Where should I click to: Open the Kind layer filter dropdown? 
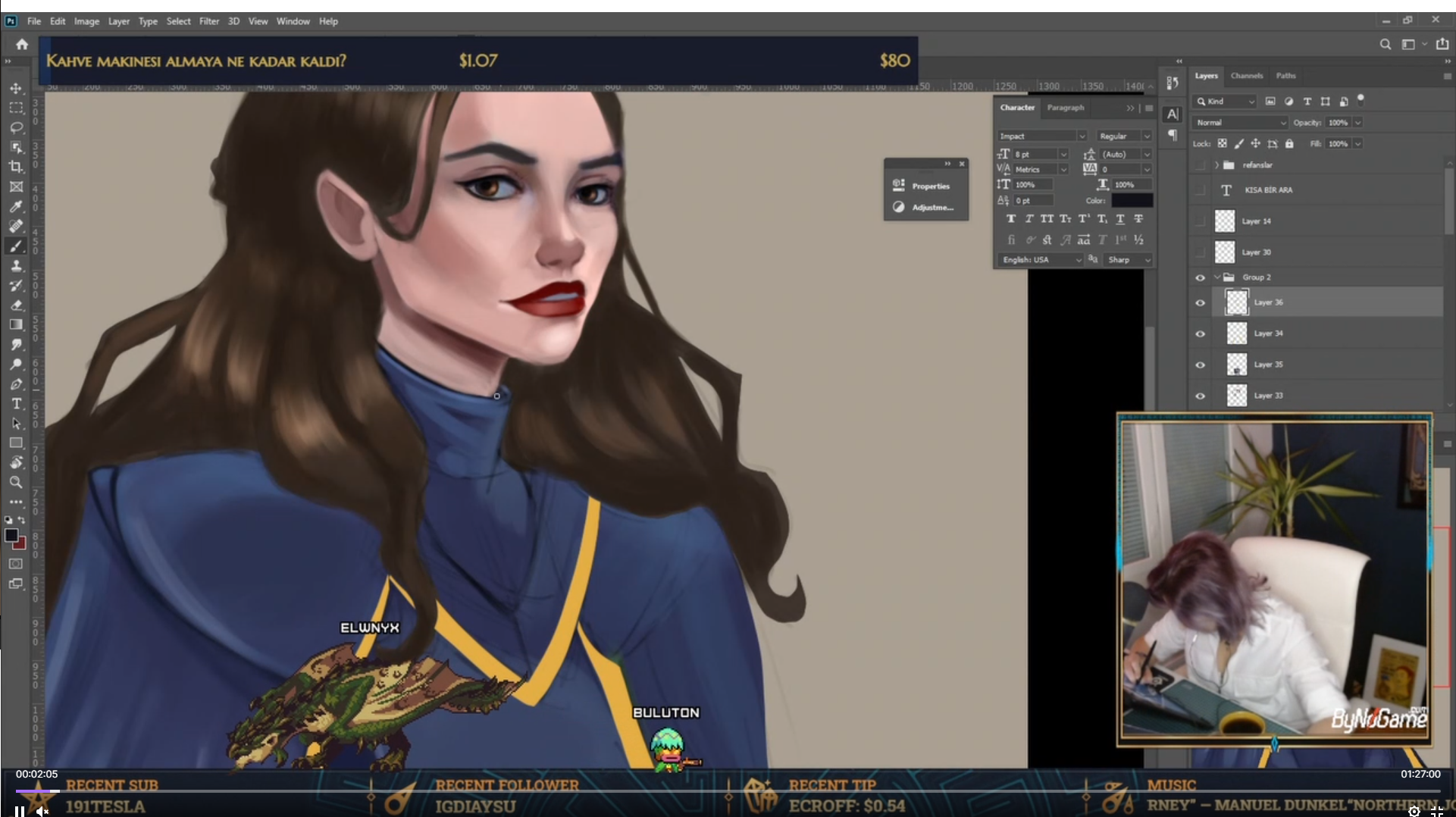coord(1225,102)
